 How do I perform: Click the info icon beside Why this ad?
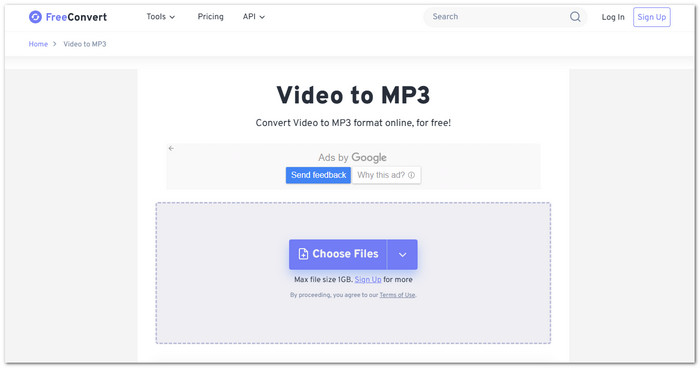pyautogui.click(x=411, y=175)
